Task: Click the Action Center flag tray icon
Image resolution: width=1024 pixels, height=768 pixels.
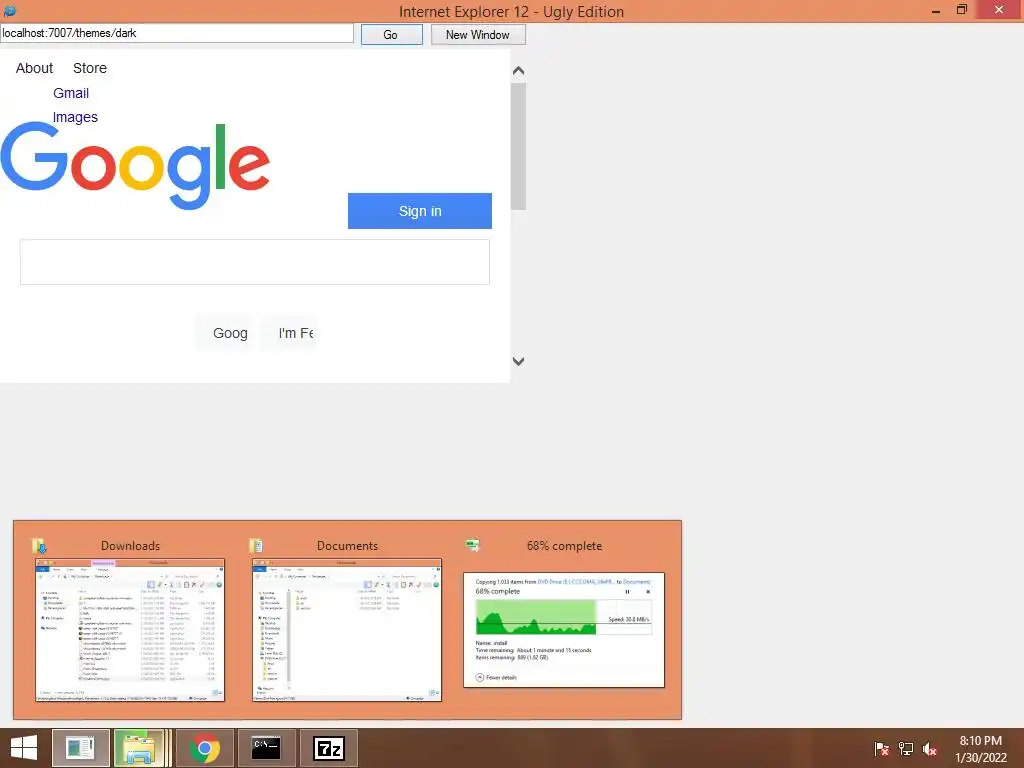Action: [881, 749]
